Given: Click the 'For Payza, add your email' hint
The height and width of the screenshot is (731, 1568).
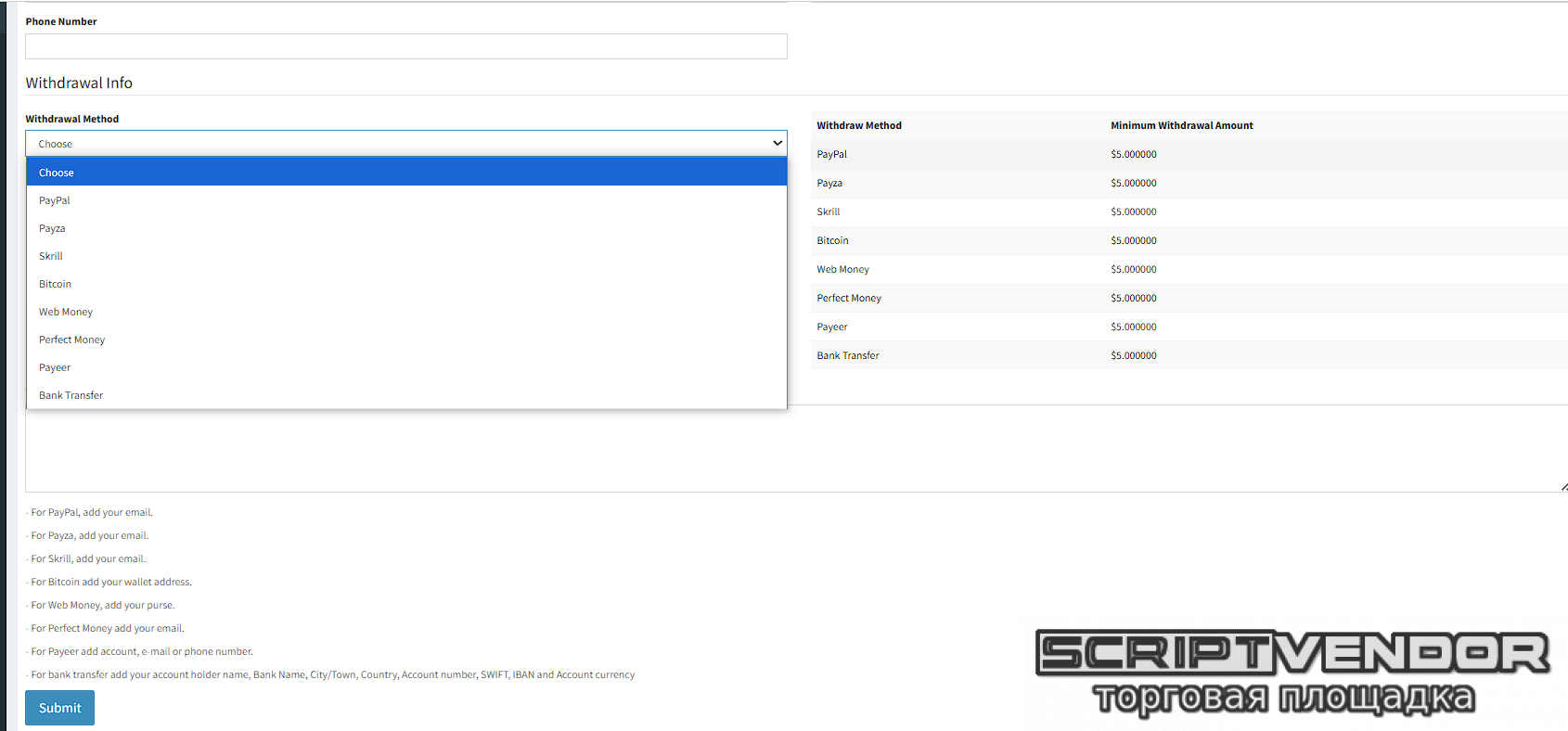Looking at the screenshot, I should pos(88,535).
